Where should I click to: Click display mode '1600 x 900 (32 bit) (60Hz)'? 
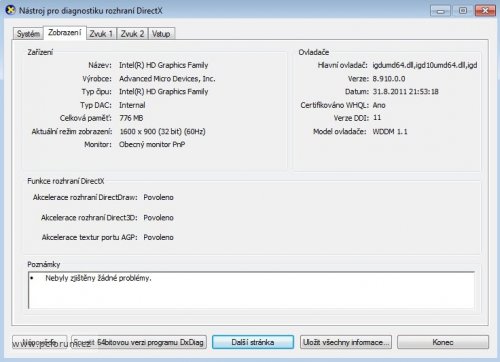click(163, 131)
